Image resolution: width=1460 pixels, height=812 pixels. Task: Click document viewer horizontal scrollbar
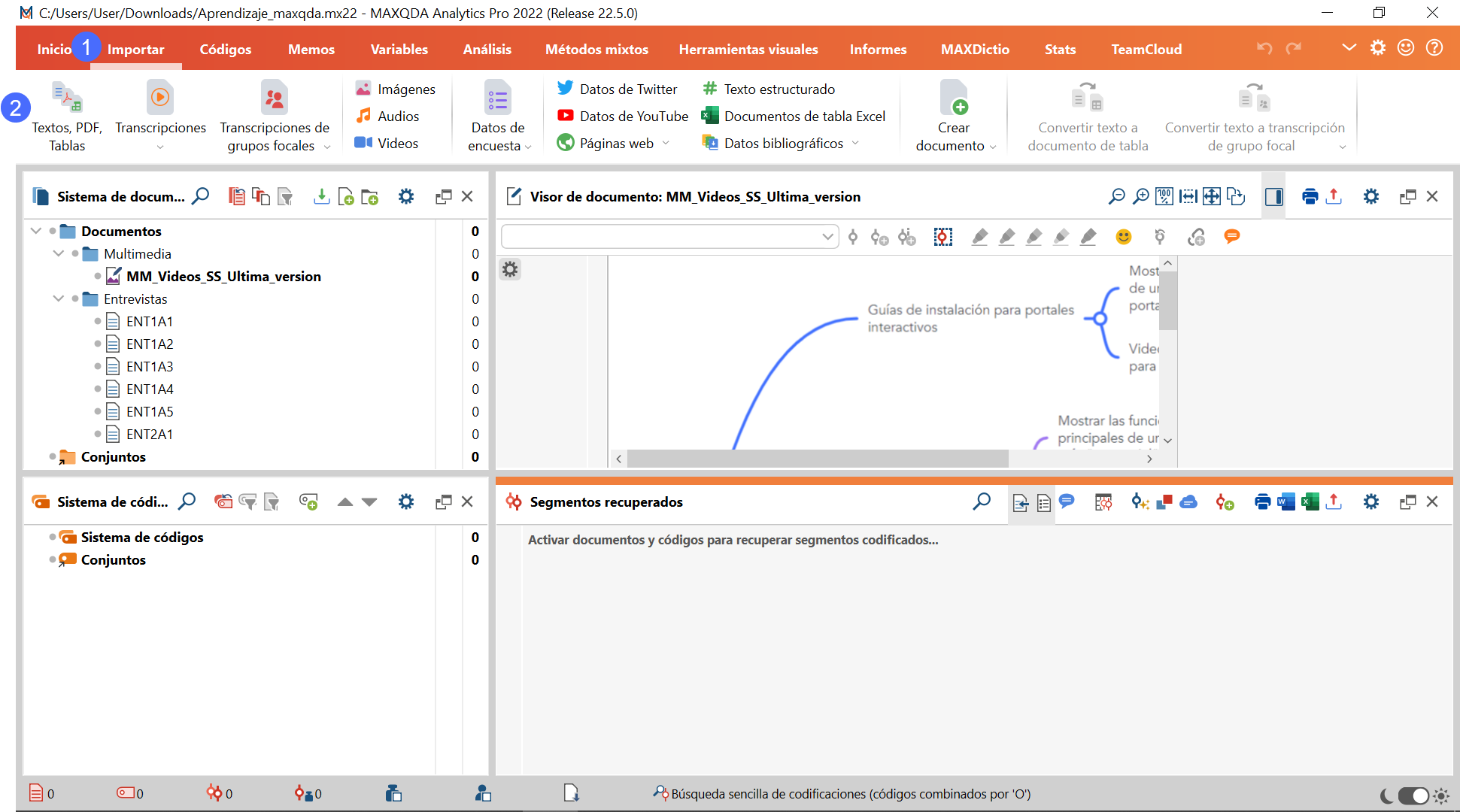tap(818, 459)
